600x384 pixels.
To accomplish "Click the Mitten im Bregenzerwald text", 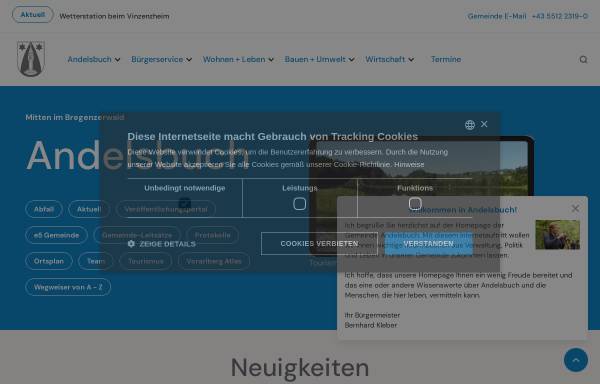I will tap(75, 117).
